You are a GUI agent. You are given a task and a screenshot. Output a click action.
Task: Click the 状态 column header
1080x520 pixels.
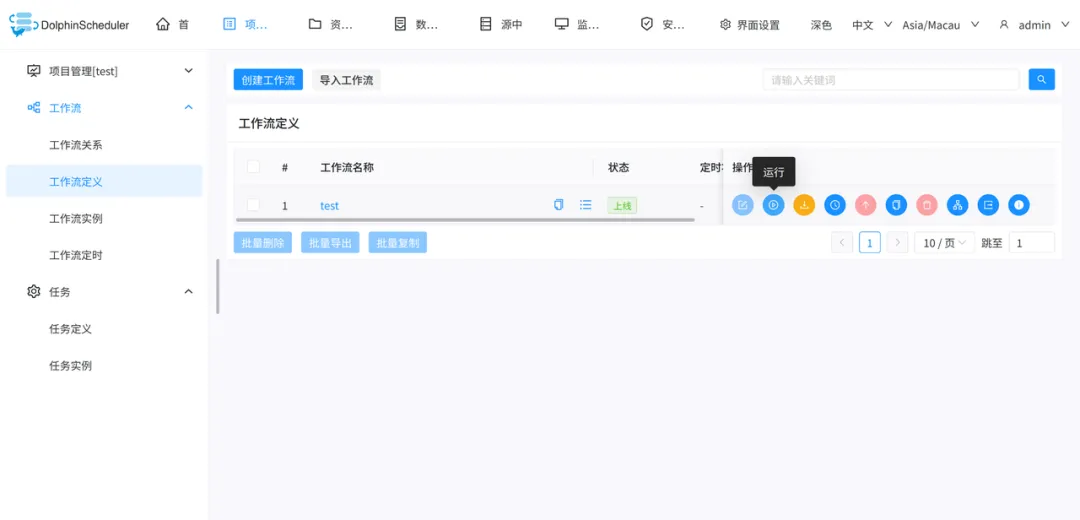click(619, 167)
